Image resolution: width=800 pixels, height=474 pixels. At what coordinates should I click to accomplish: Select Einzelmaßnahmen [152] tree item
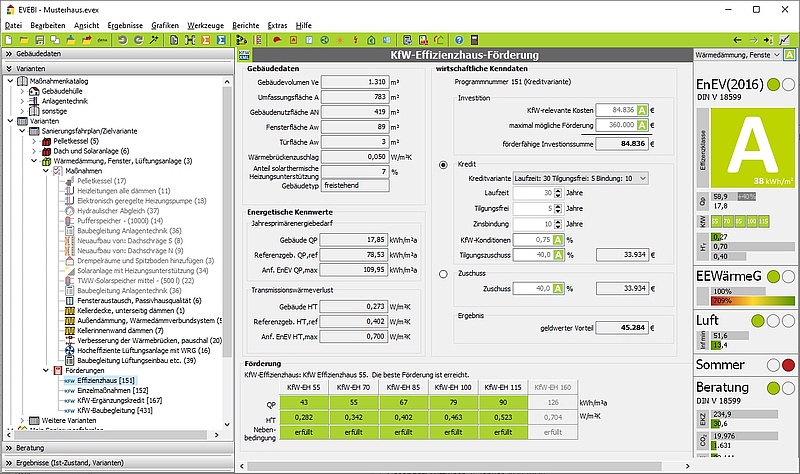click(113, 390)
